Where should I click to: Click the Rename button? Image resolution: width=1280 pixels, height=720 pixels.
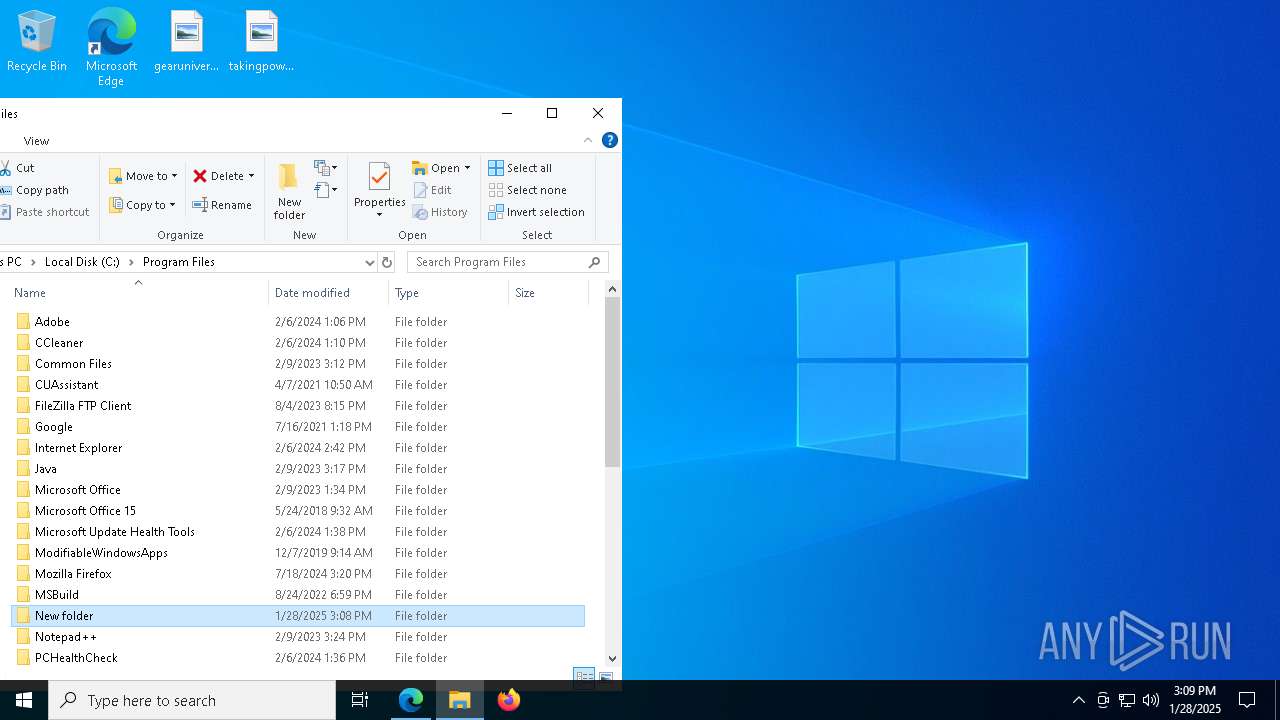point(222,205)
